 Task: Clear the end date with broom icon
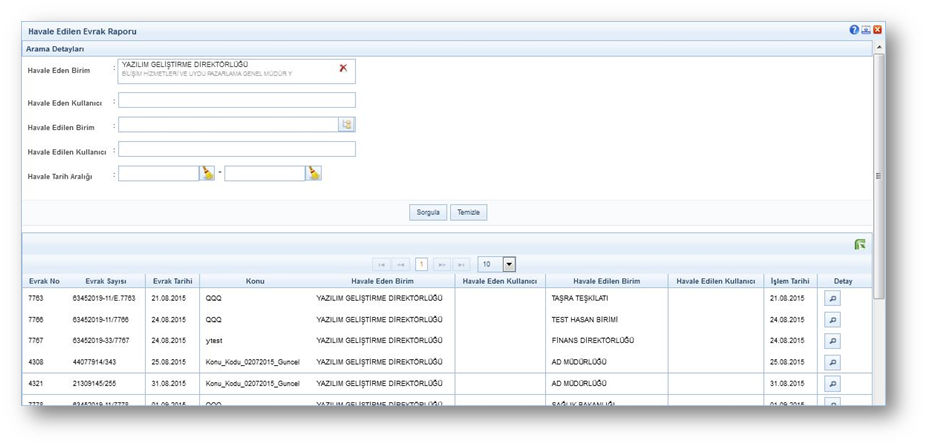coord(313,173)
